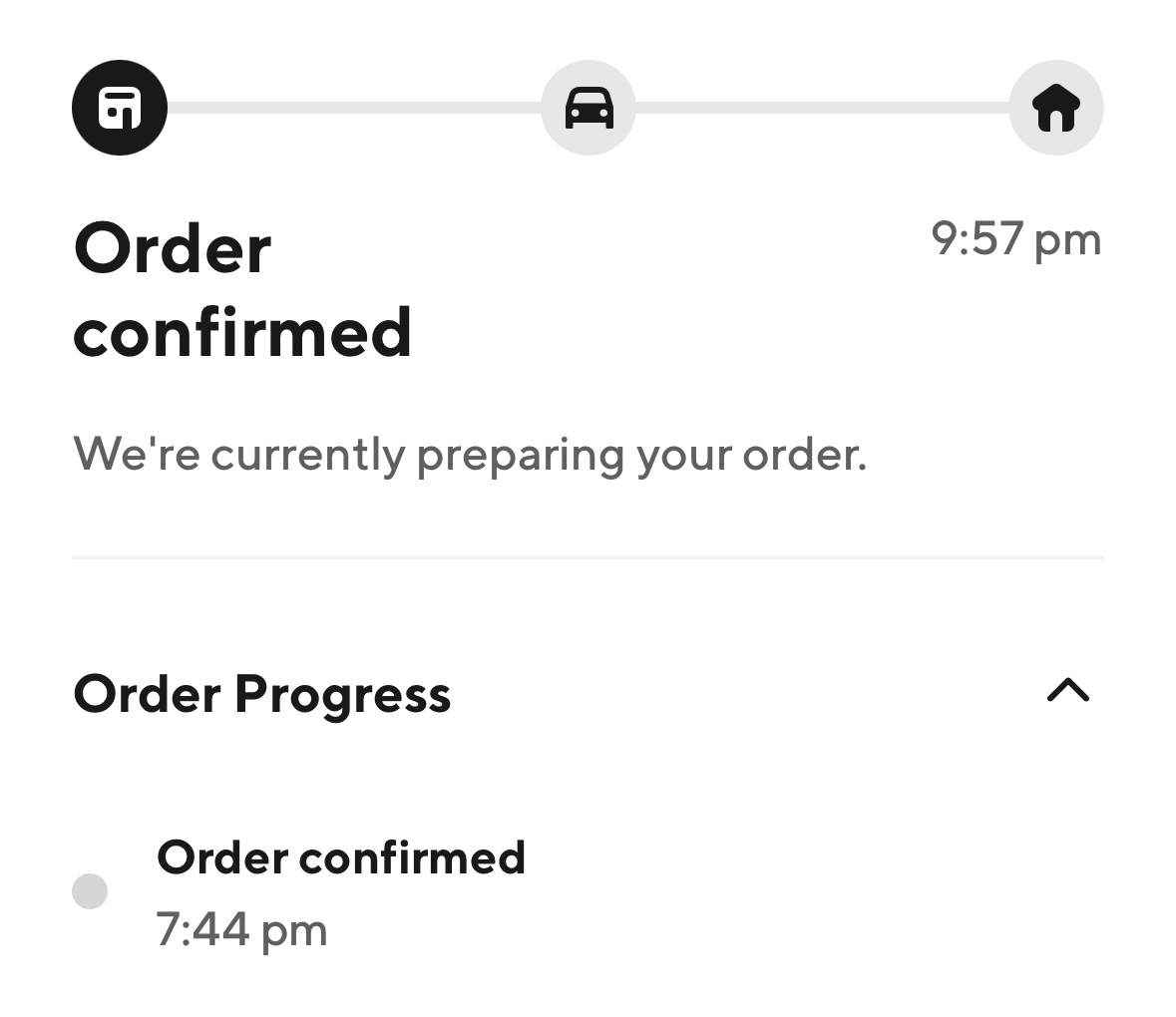Collapse the Order Progress section chevron
Viewport: 1176px width, 1017px height.
[1067, 691]
